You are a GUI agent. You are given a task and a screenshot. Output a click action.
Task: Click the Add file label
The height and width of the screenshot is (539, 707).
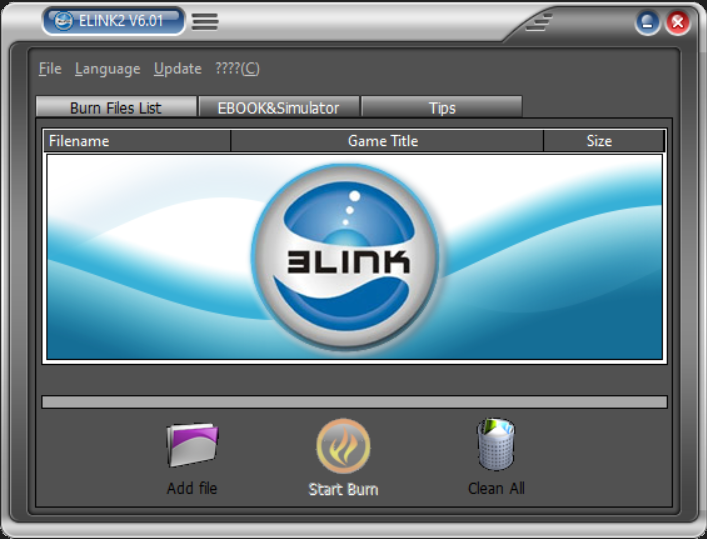[x=192, y=488]
